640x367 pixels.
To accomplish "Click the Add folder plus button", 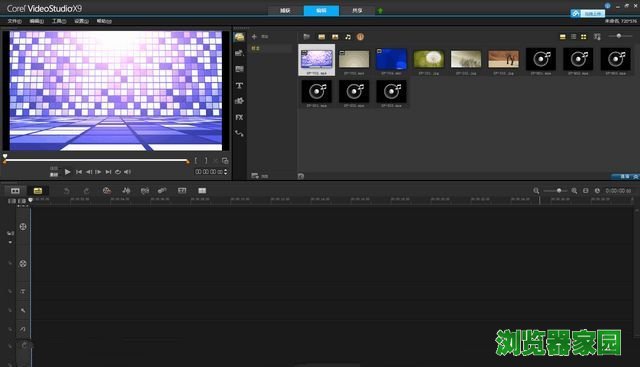I will tap(254, 37).
